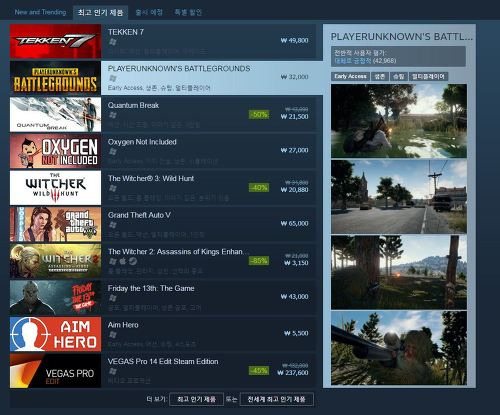This screenshot has width=500, height=415.
Task: Open the VEGAS Pro Edit capsule image
Action: coord(55,371)
